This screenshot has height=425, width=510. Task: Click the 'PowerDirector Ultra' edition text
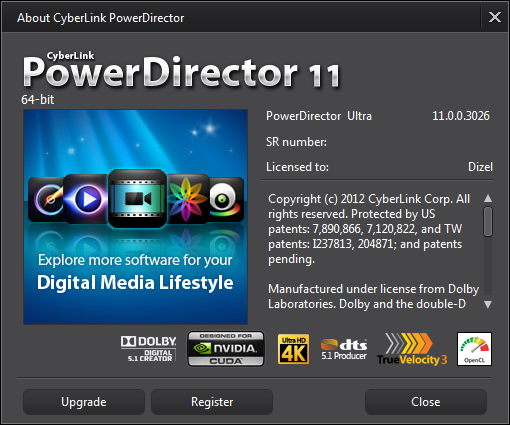coord(319,116)
